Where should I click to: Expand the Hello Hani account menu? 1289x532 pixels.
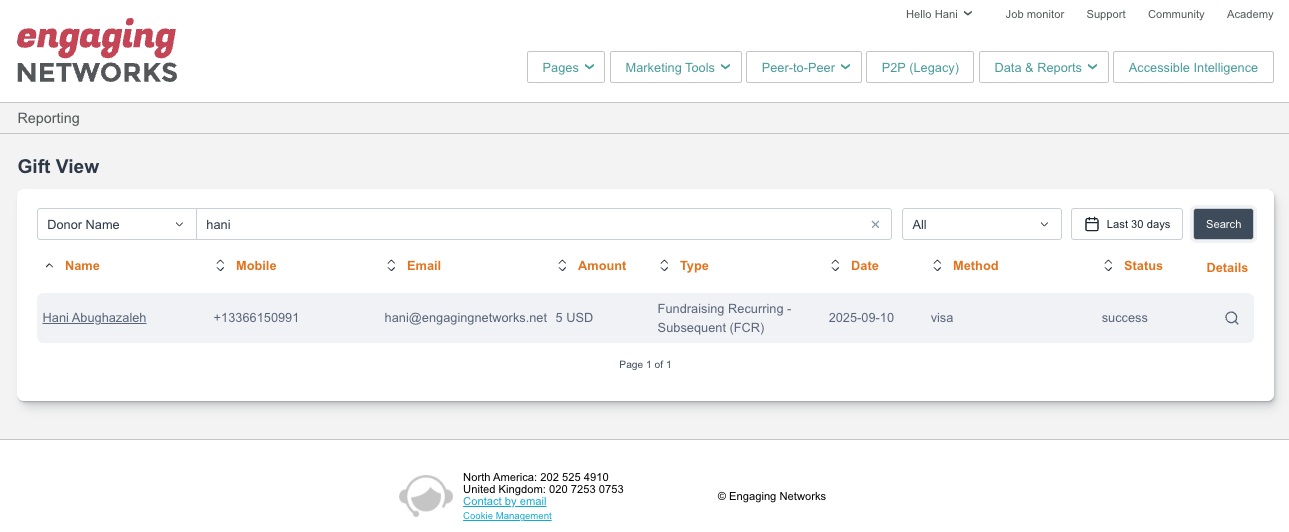(x=938, y=14)
